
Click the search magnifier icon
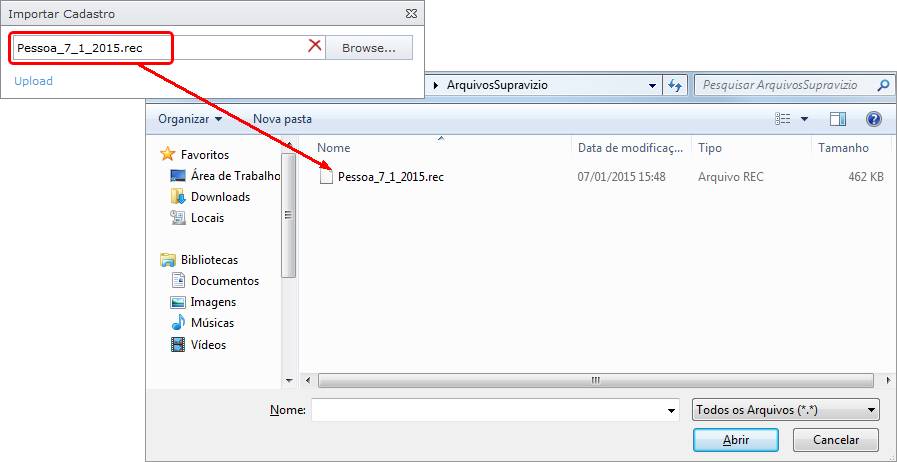(883, 85)
